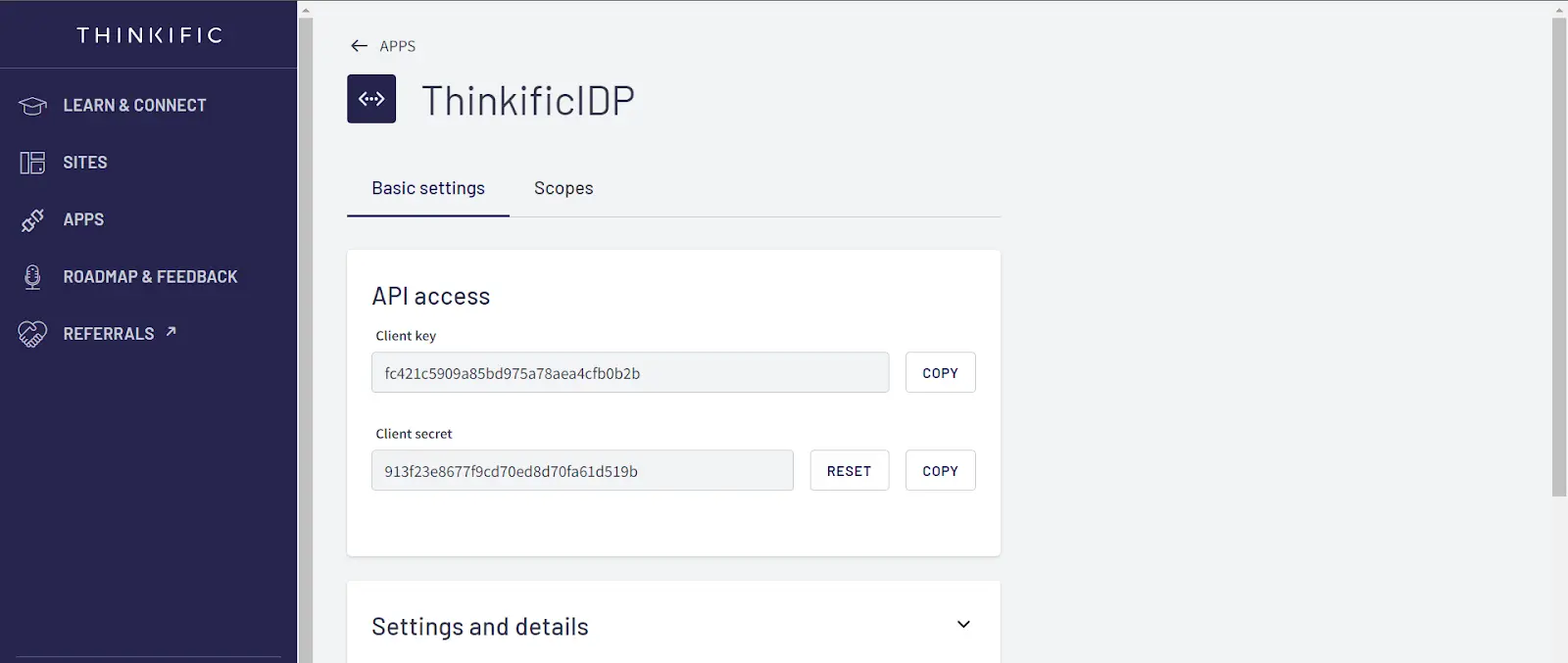
Task: Copy the Client secret value
Action: (940, 471)
